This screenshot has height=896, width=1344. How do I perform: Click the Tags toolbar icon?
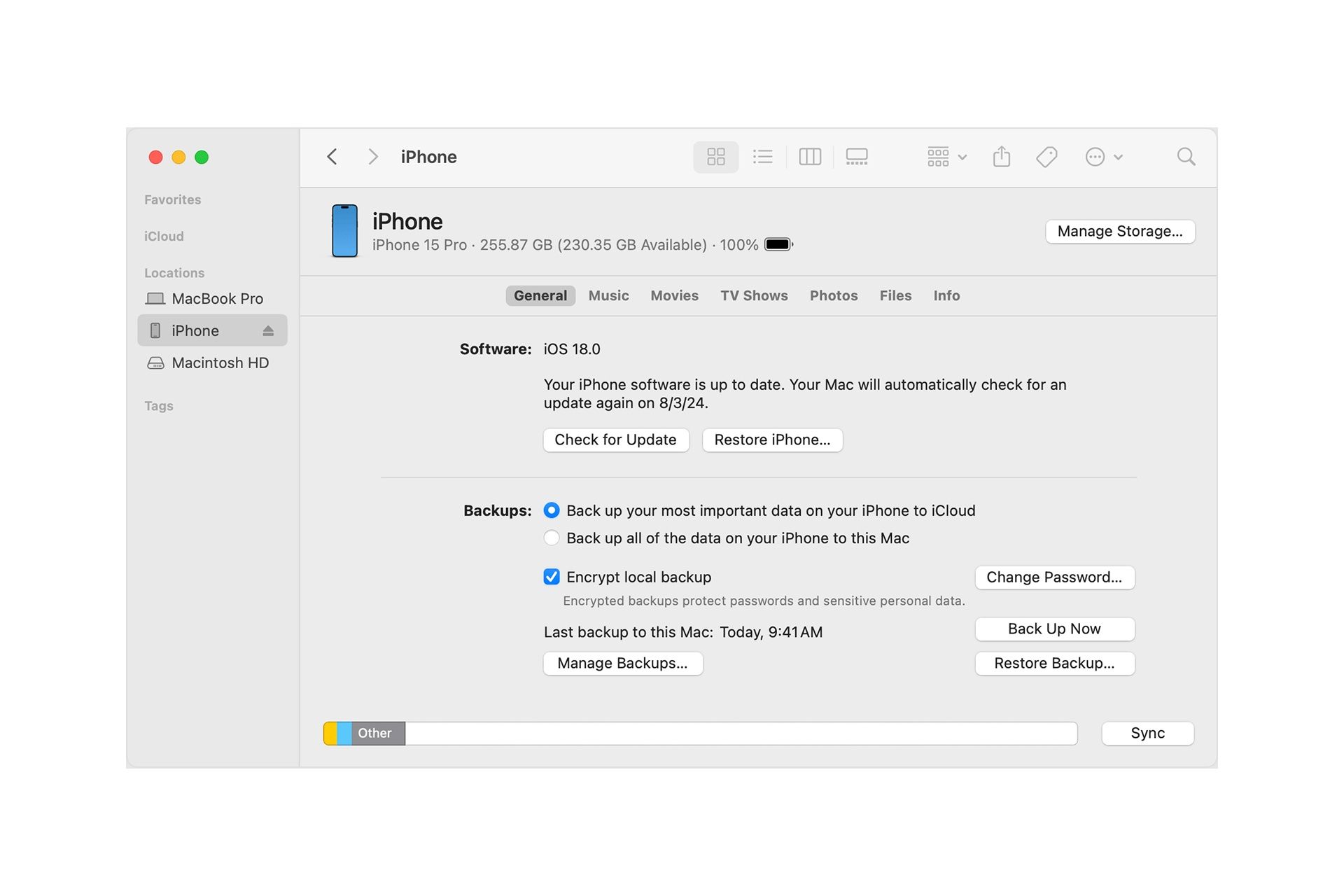1046,157
